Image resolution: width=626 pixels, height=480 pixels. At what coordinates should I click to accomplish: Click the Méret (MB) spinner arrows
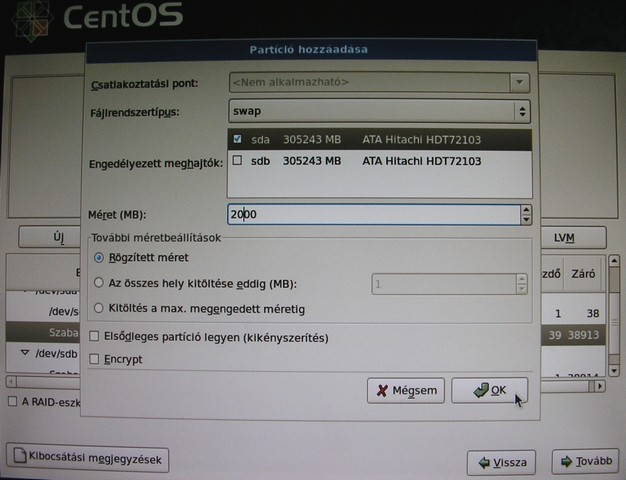tap(526, 214)
